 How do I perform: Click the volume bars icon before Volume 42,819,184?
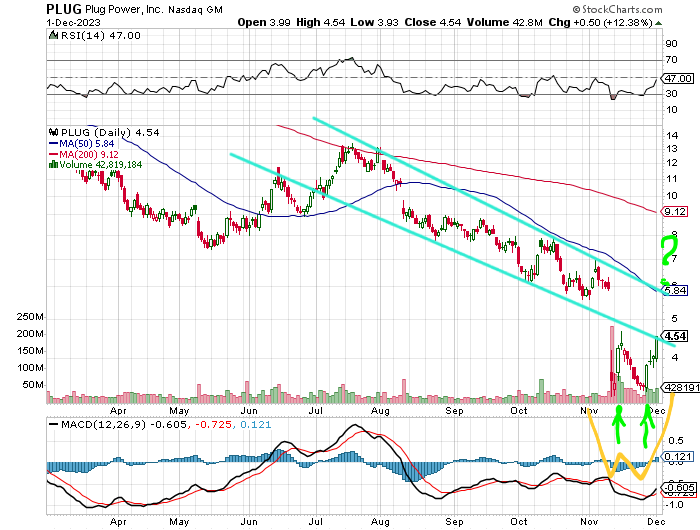[x=53, y=165]
